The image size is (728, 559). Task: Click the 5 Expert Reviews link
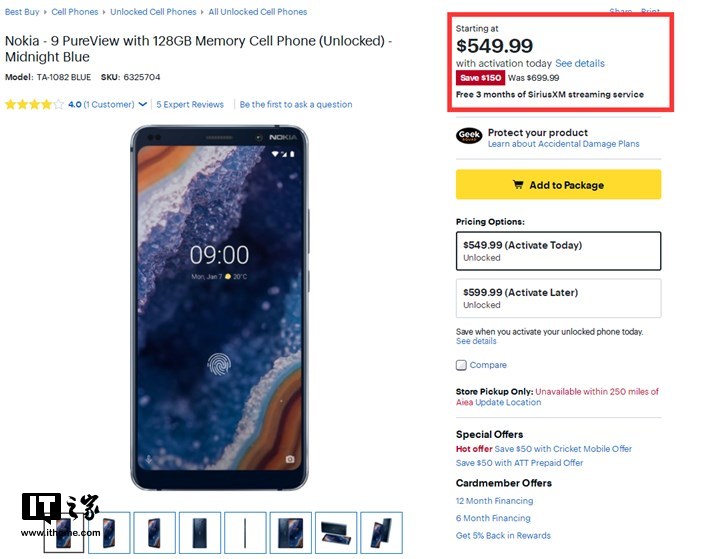[x=190, y=104]
